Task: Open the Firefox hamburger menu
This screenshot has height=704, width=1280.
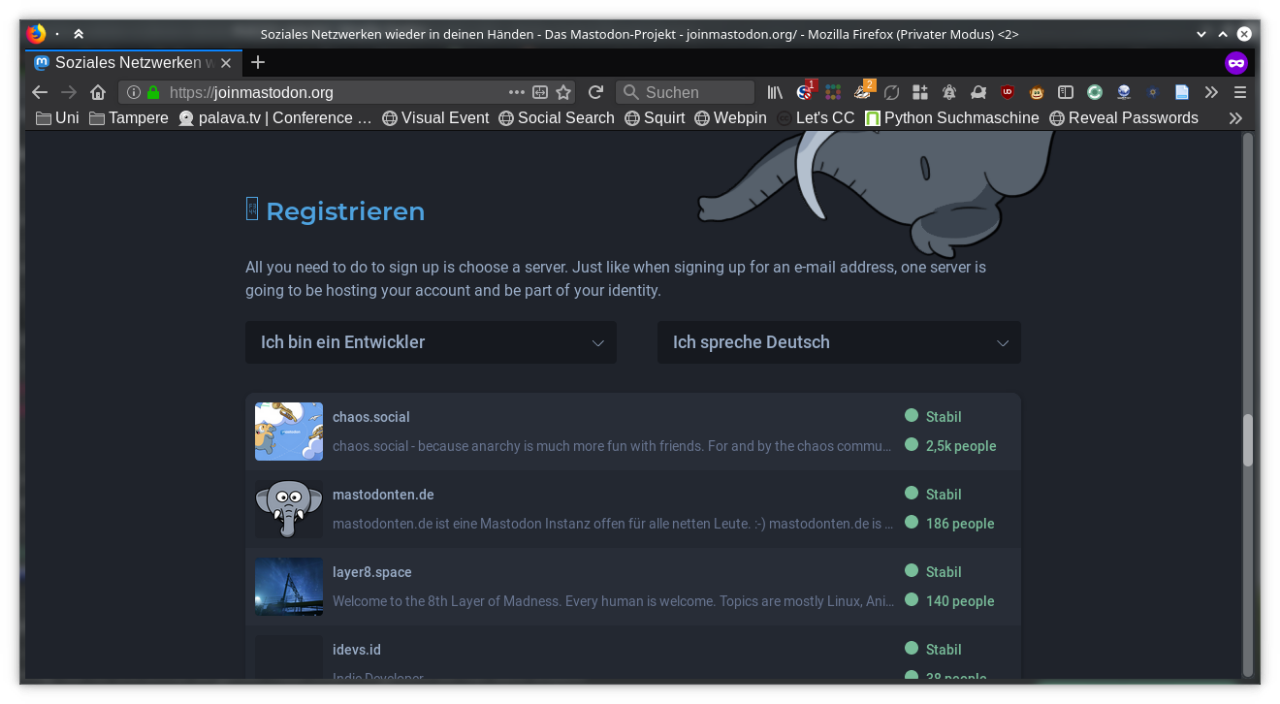Action: [1240, 92]
